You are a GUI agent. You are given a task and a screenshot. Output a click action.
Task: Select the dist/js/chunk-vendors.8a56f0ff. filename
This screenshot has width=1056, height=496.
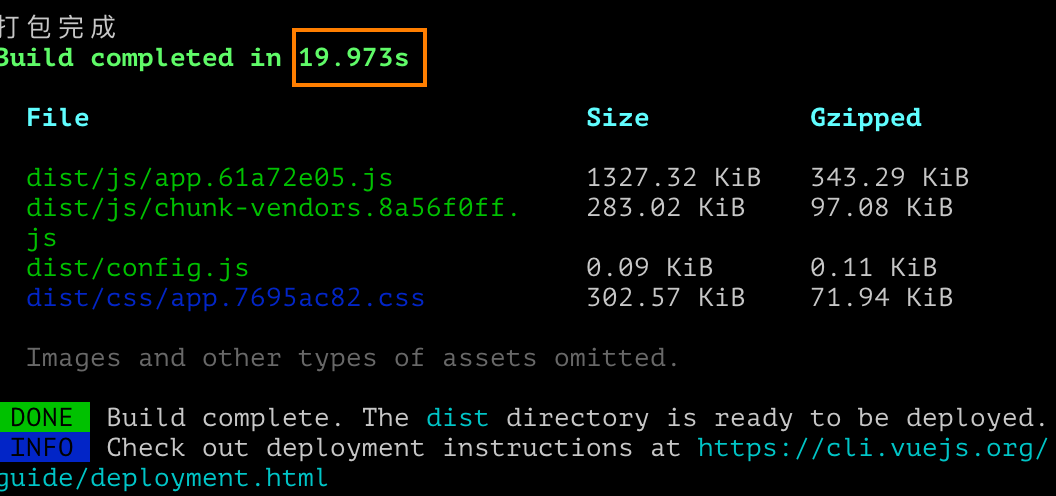click(x=273, y=208)
